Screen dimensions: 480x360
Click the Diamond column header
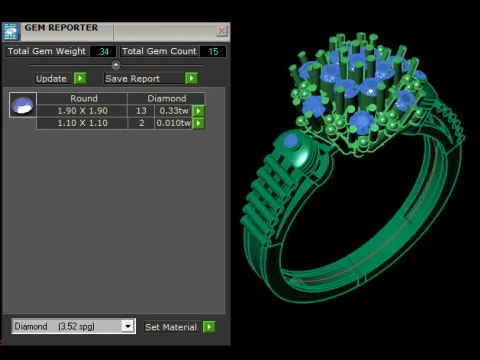pos(166,99)
